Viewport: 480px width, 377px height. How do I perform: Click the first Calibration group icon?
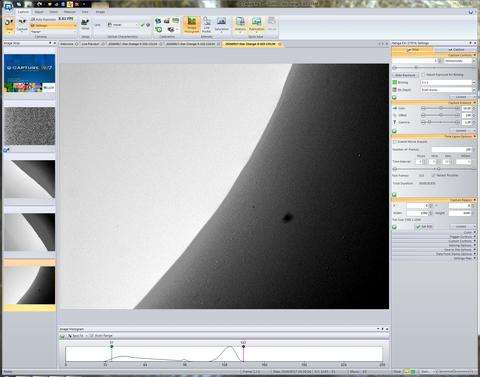(x=158, y=21)
